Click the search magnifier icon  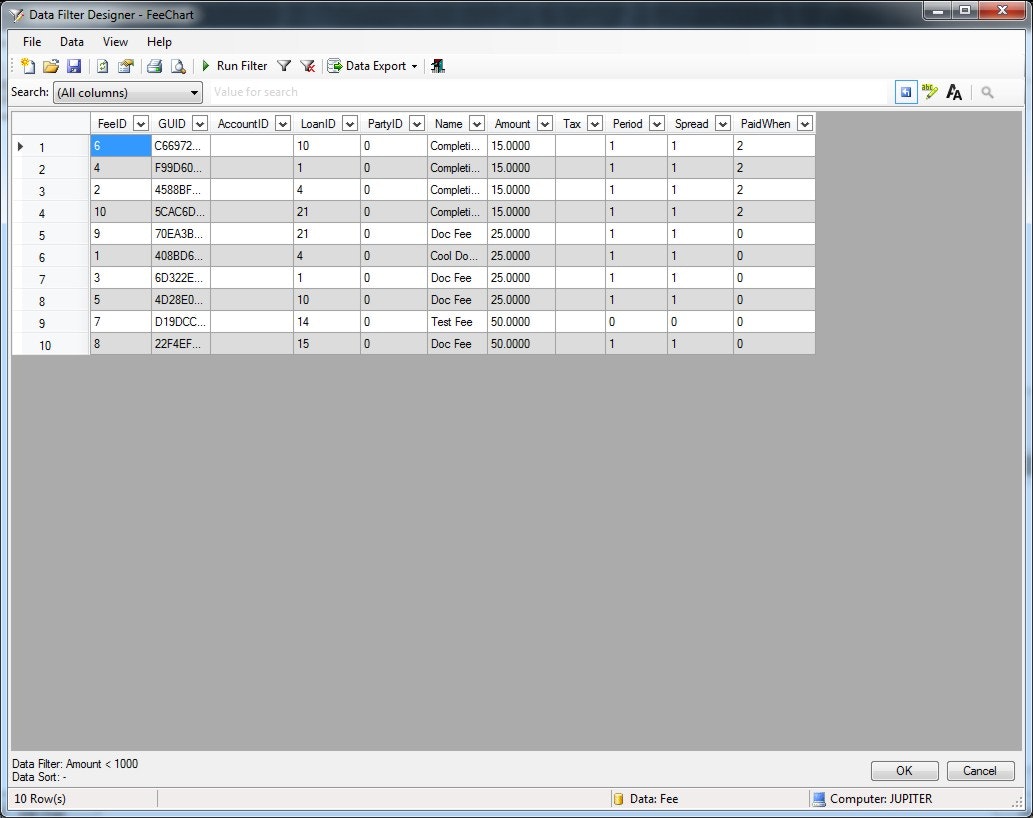click(x=987, y=92)
